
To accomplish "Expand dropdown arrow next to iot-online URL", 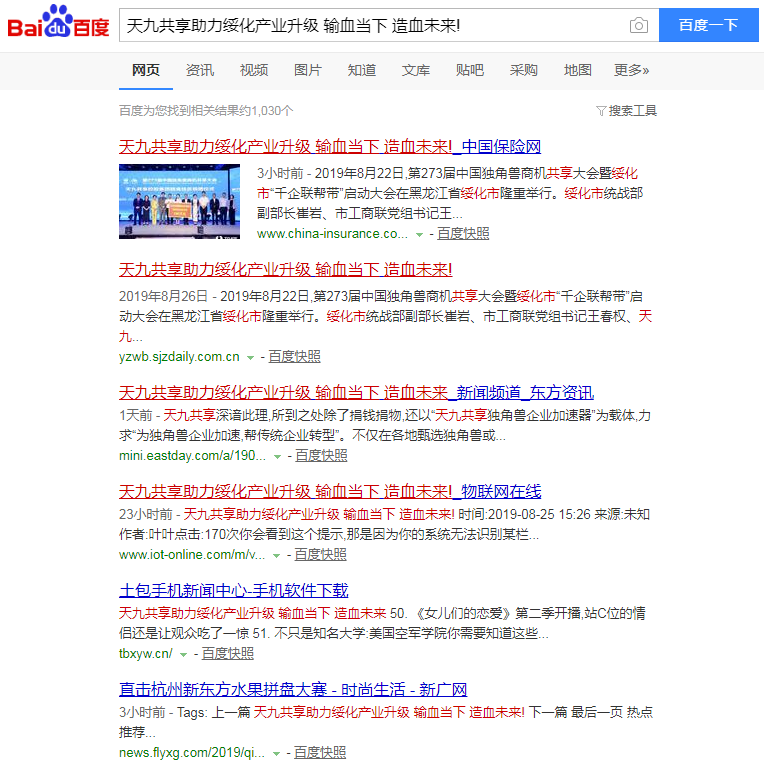I will (x=276, y=556).
